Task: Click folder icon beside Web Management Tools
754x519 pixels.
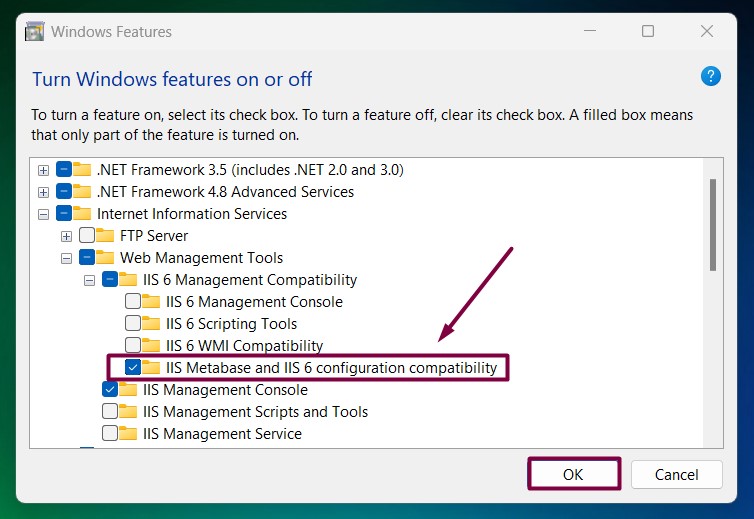Action: point(105,257)
